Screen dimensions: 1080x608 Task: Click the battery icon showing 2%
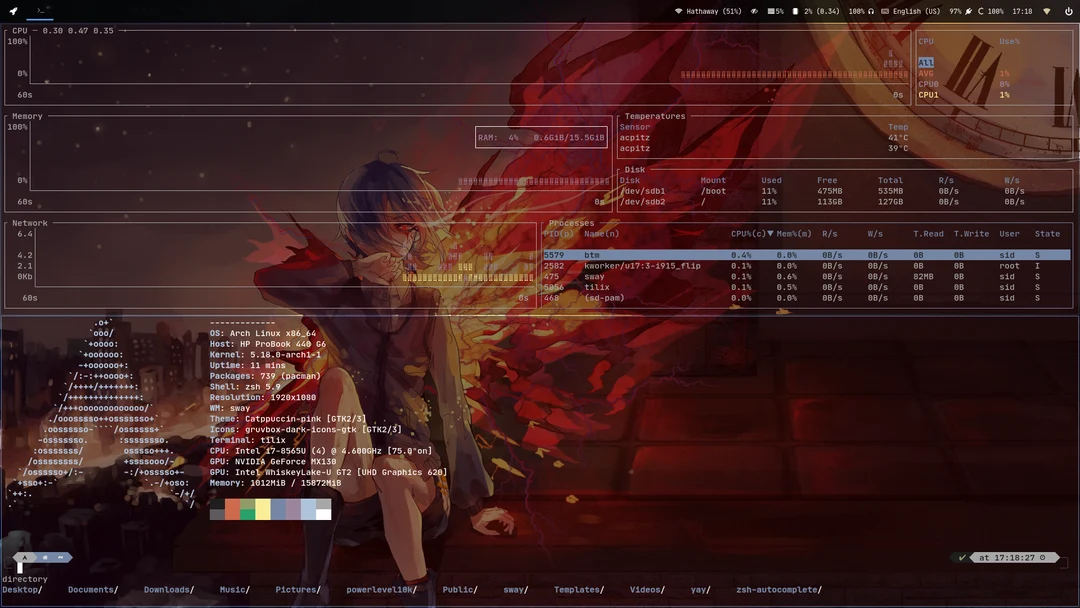pyautogui.click(x=795, y=10)
